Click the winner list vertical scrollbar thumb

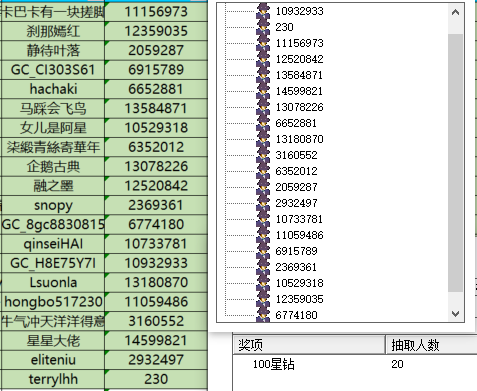455,163
